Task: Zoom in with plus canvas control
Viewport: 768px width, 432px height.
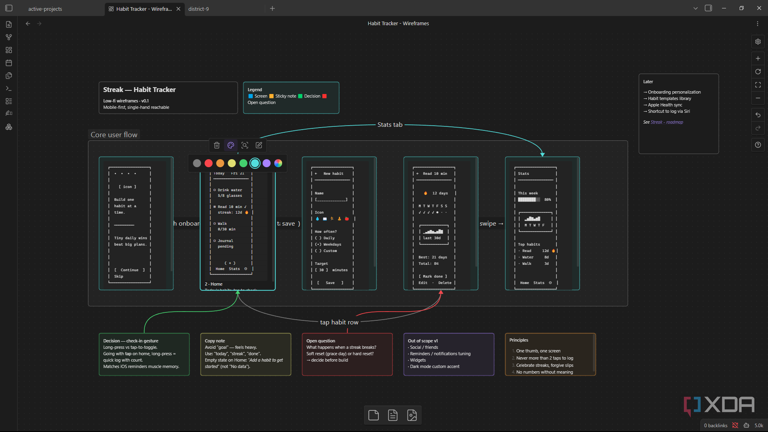Action: pyautogui.click(x=758, y=58)
